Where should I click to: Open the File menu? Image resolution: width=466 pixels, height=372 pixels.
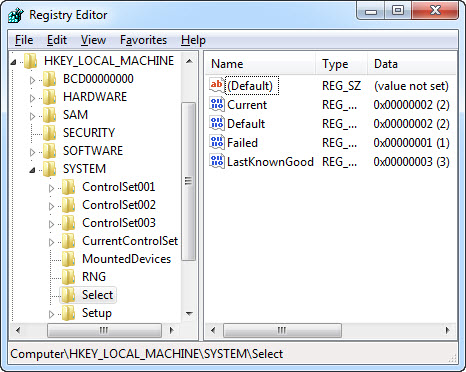click(24, 40)
